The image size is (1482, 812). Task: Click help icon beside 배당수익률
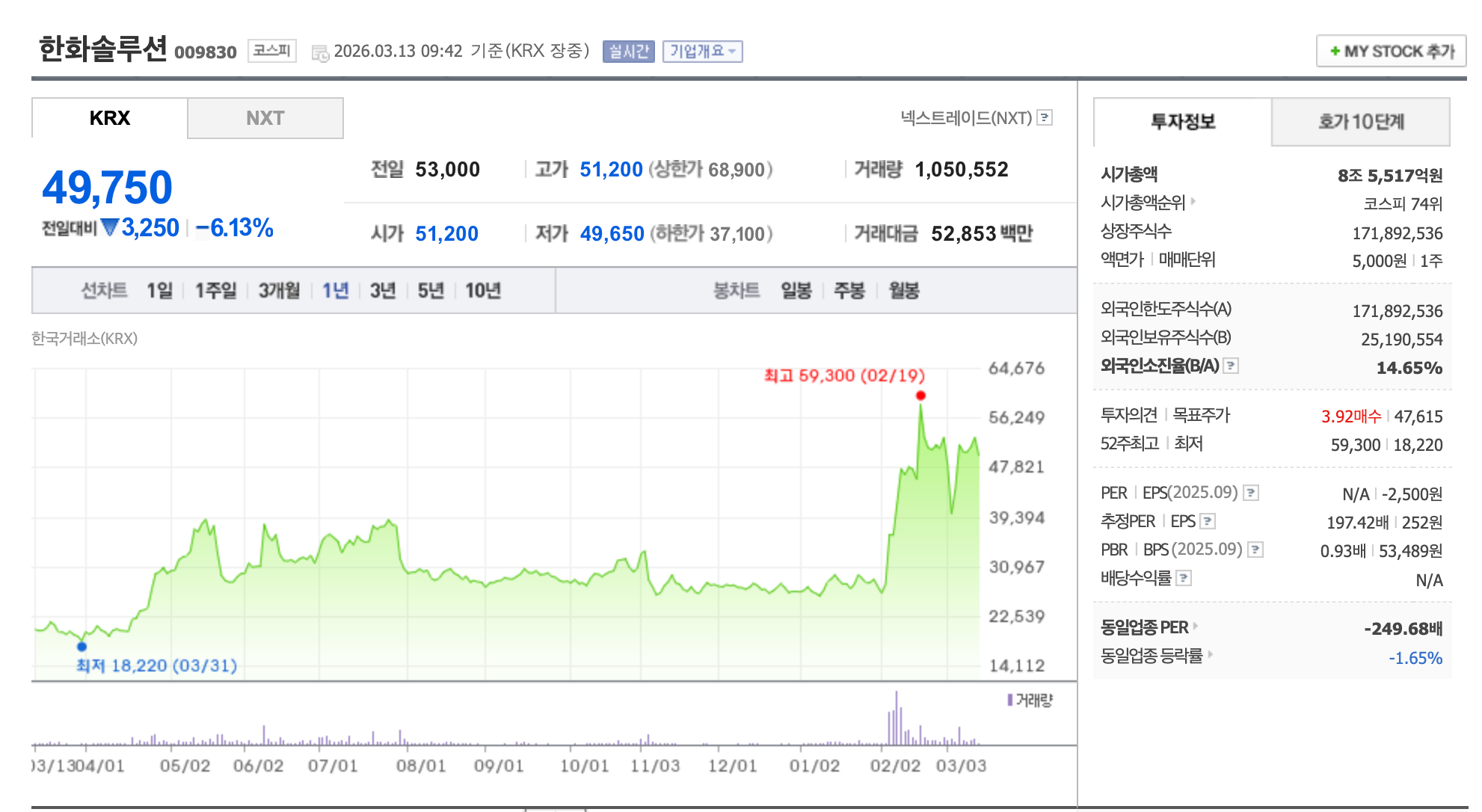1184,578
